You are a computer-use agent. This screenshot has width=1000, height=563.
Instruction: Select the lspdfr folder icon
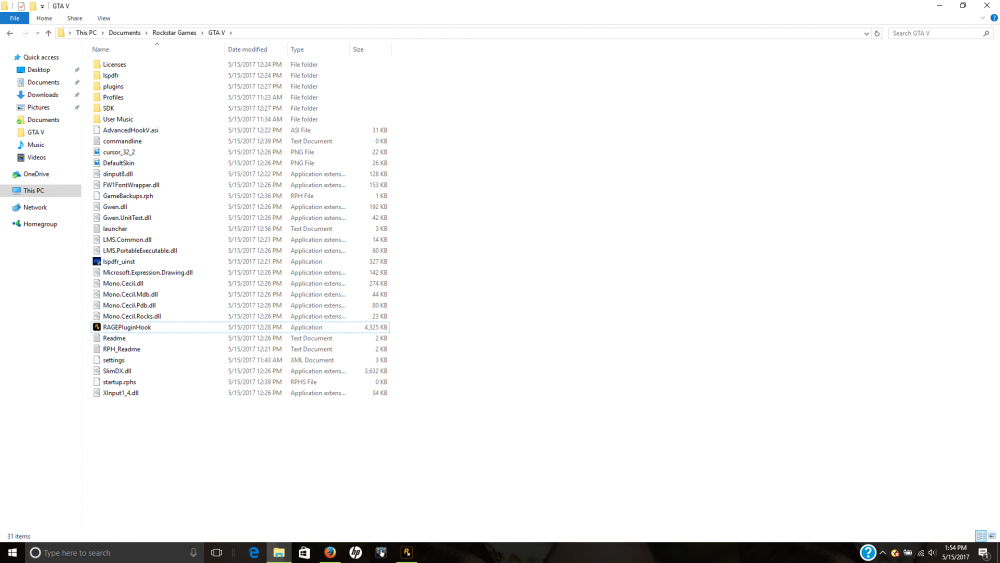pyautogui.click(x=97, y=75)
